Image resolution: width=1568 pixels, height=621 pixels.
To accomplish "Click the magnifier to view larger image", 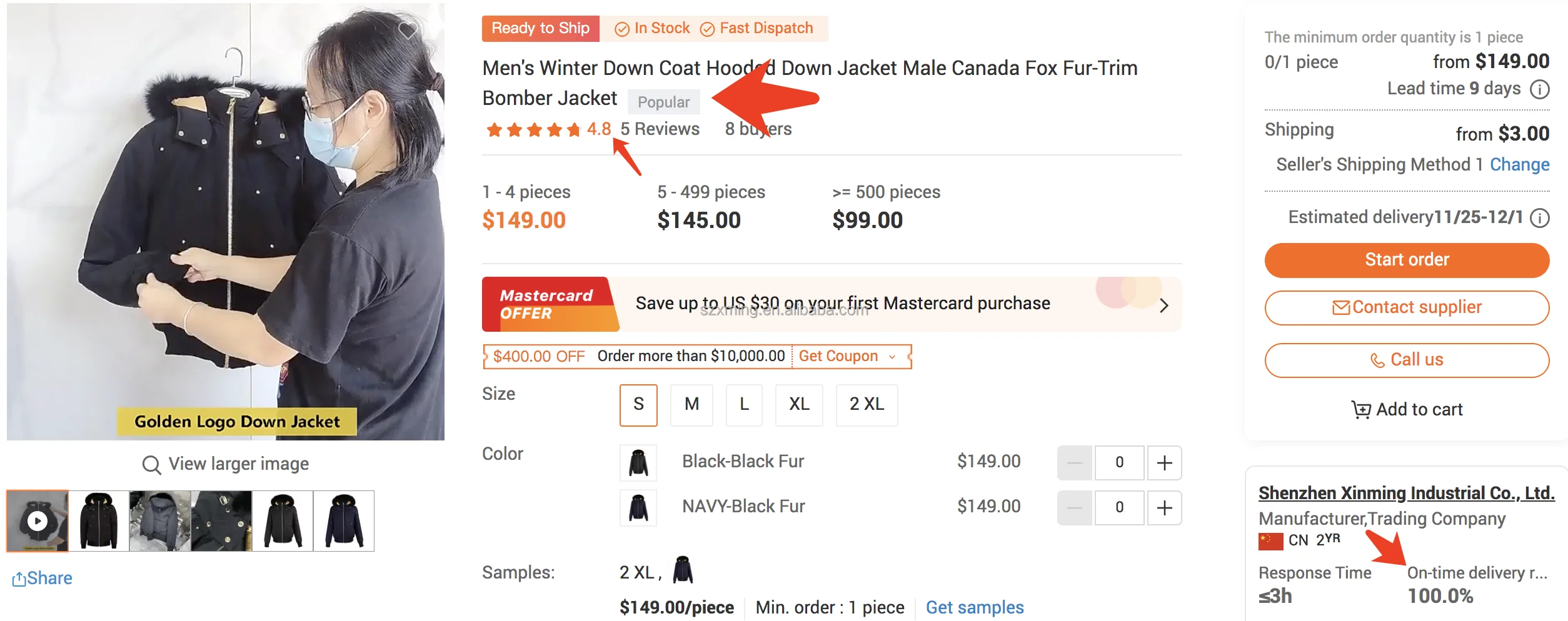I will pos(152,464).
